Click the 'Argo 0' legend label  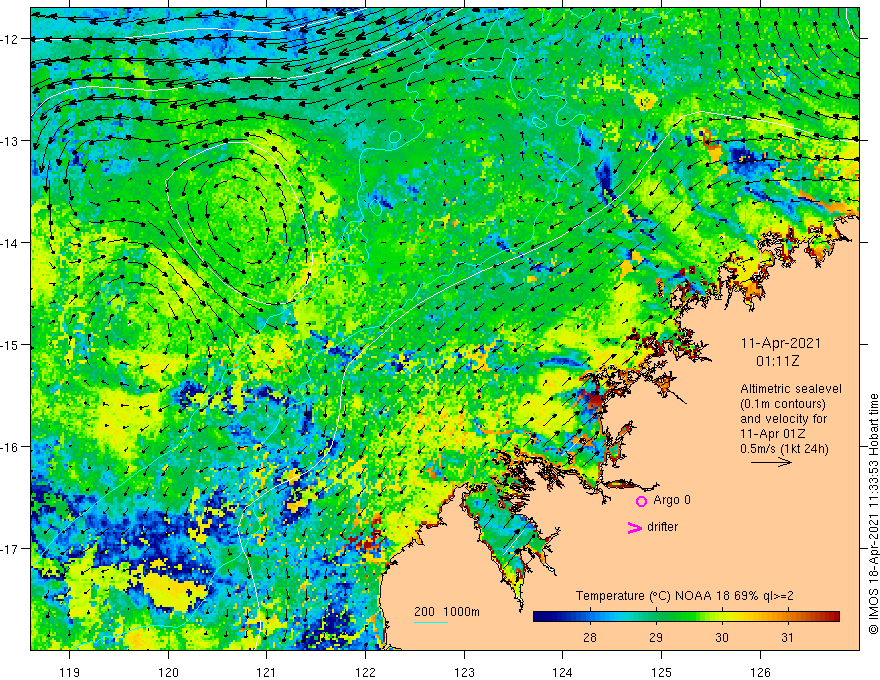pos(672,500)
